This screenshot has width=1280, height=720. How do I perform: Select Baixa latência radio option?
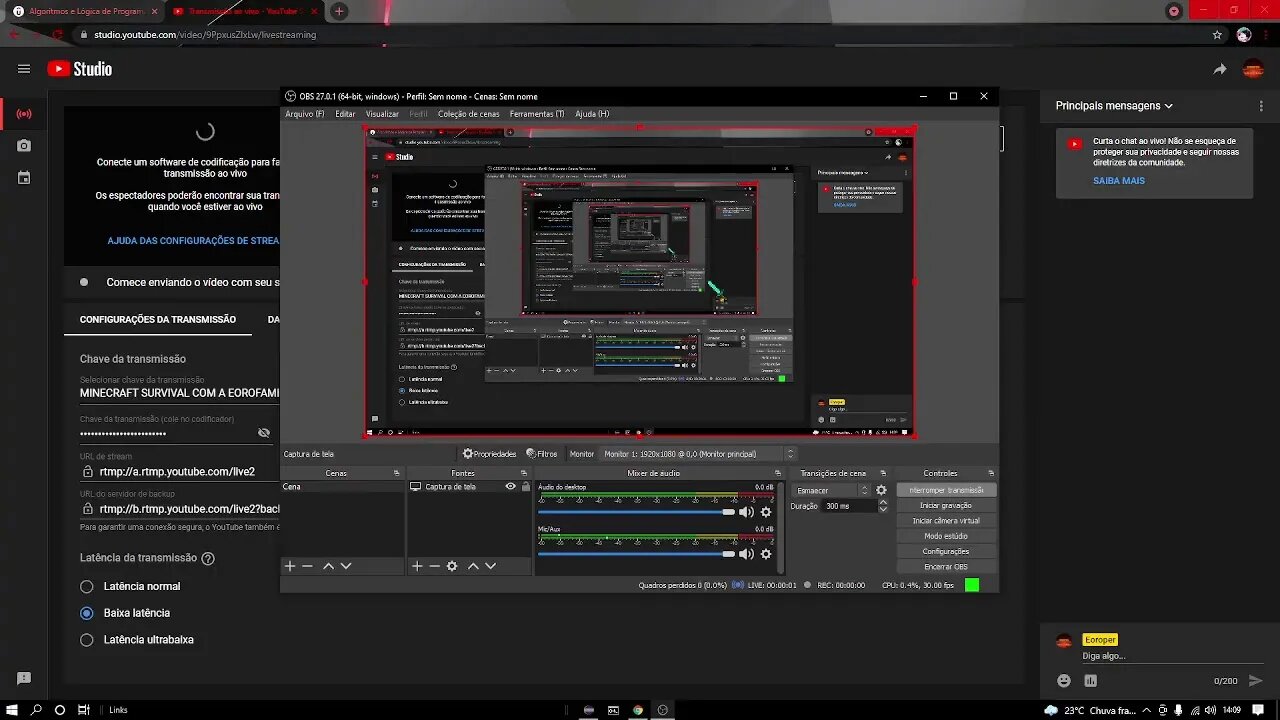click(86, 613)
